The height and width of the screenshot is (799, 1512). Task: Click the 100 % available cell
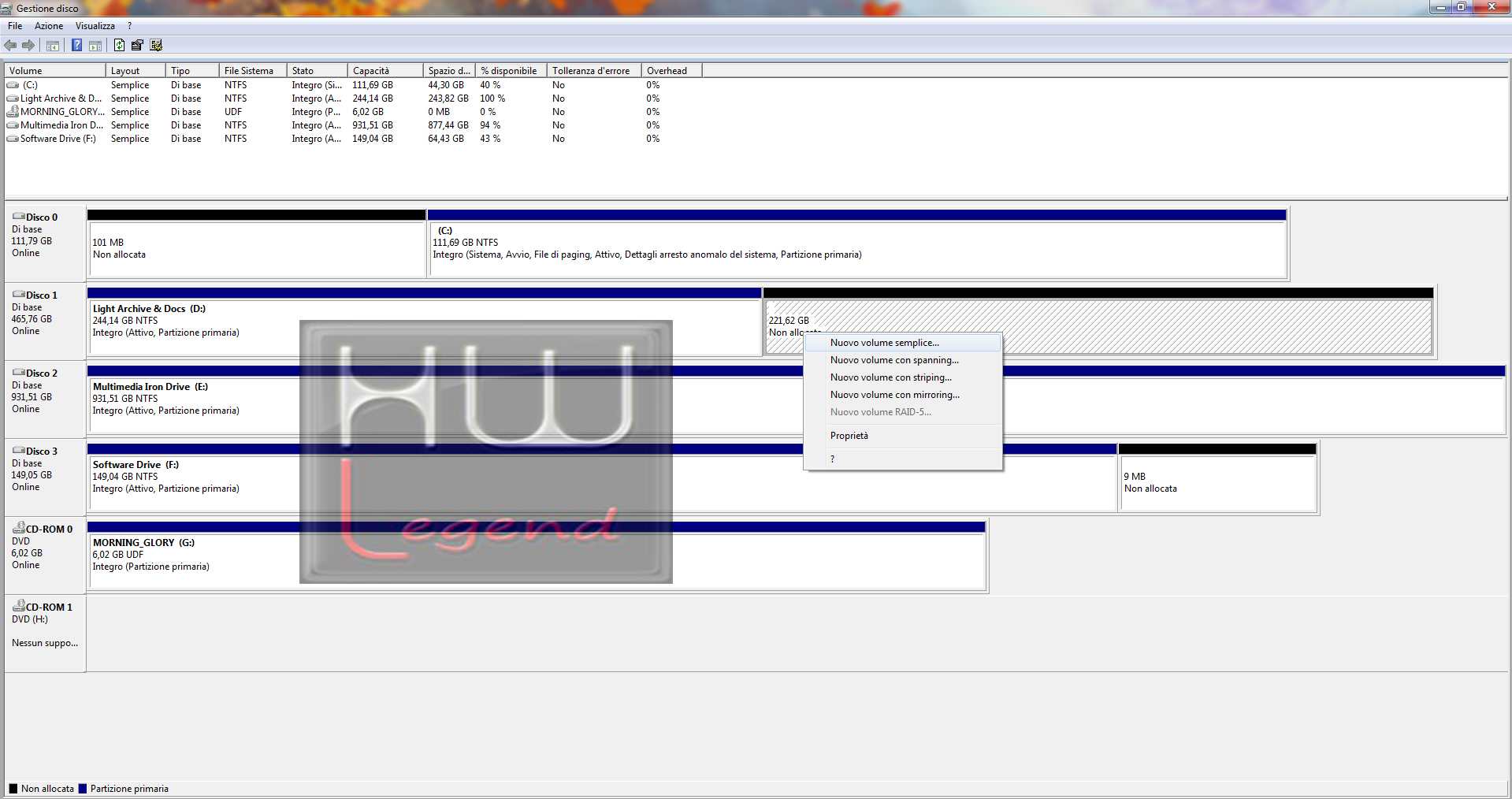(x=492, y=98)
